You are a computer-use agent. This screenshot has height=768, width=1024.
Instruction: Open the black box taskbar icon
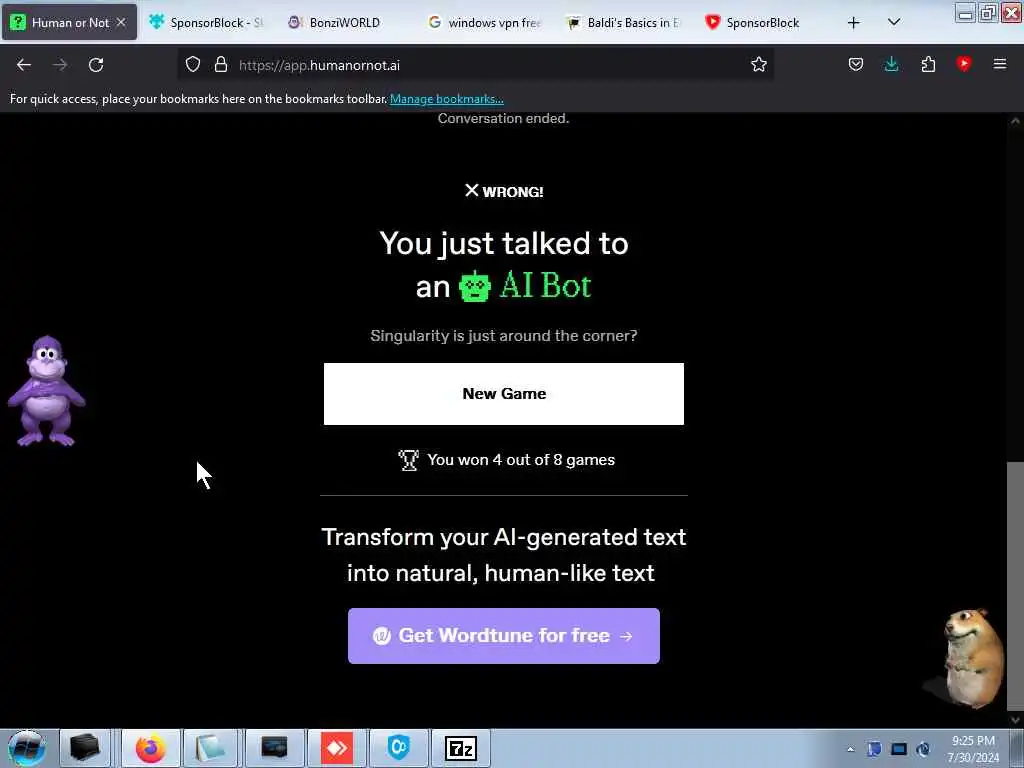pyautogui.click(x=85, y=748)
